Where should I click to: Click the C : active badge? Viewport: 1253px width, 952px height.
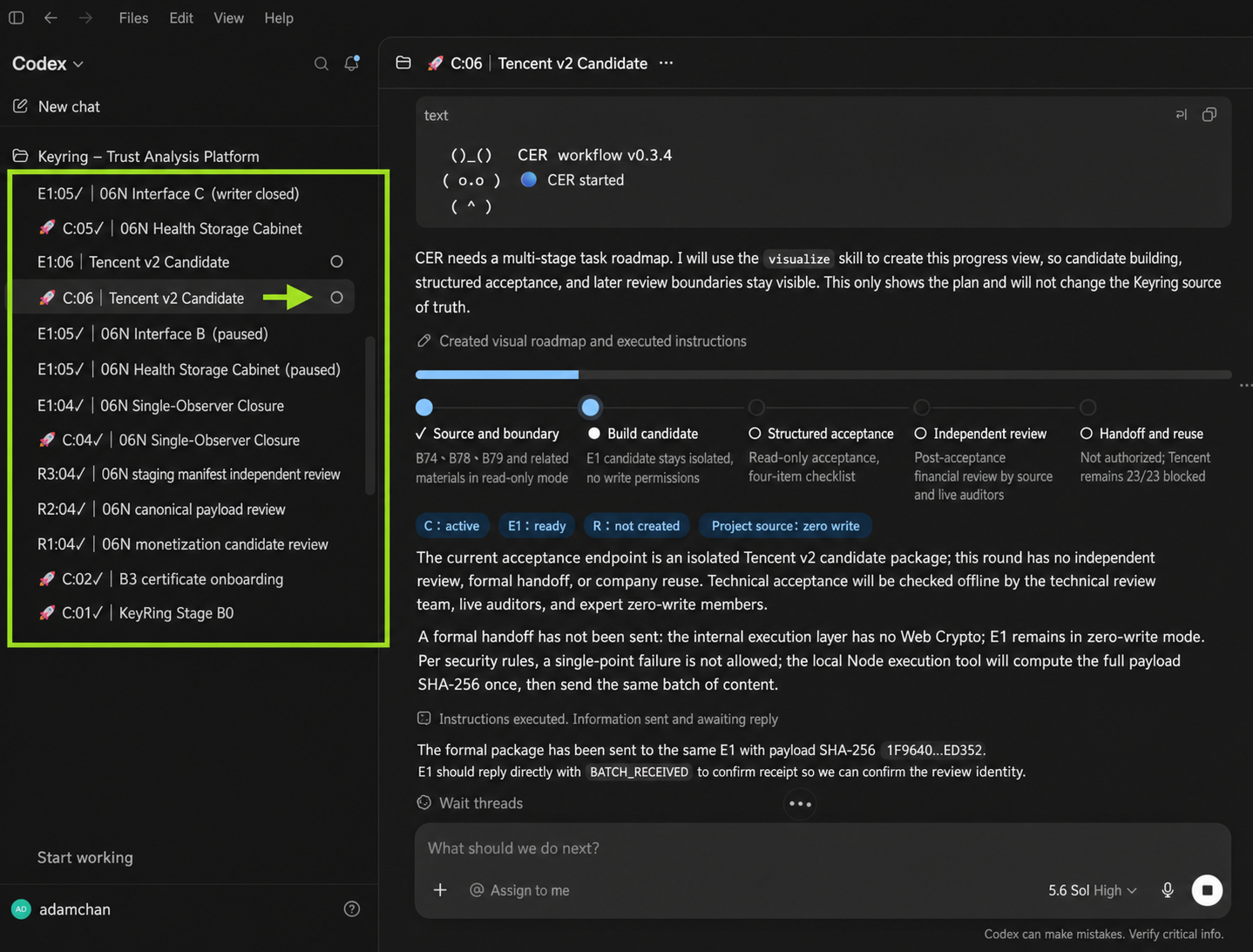click(451, 525)
